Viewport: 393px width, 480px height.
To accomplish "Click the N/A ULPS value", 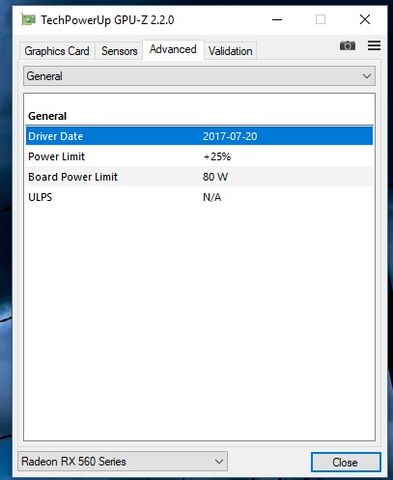I will coord(212,197).
